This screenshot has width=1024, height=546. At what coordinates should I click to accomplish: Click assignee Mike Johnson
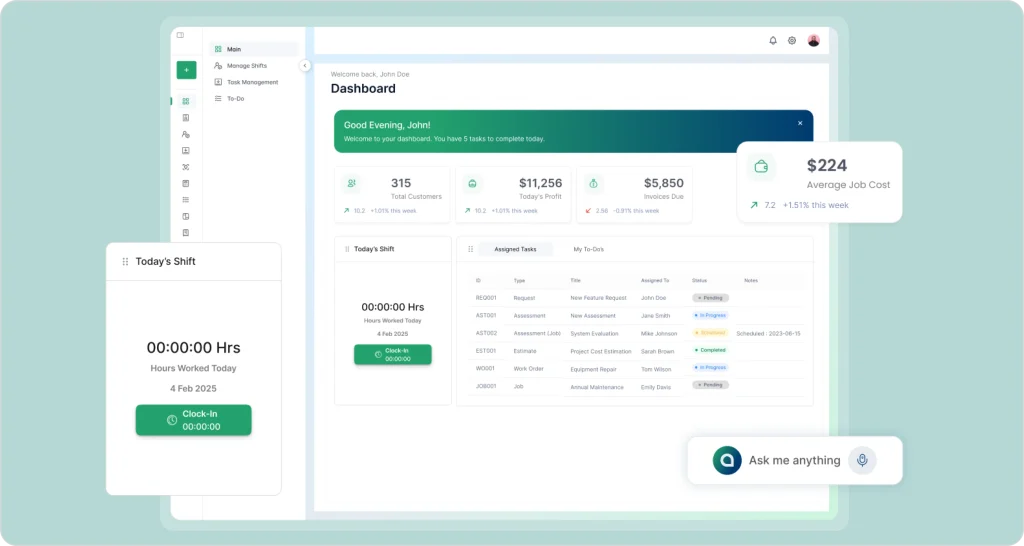[659, 334]
